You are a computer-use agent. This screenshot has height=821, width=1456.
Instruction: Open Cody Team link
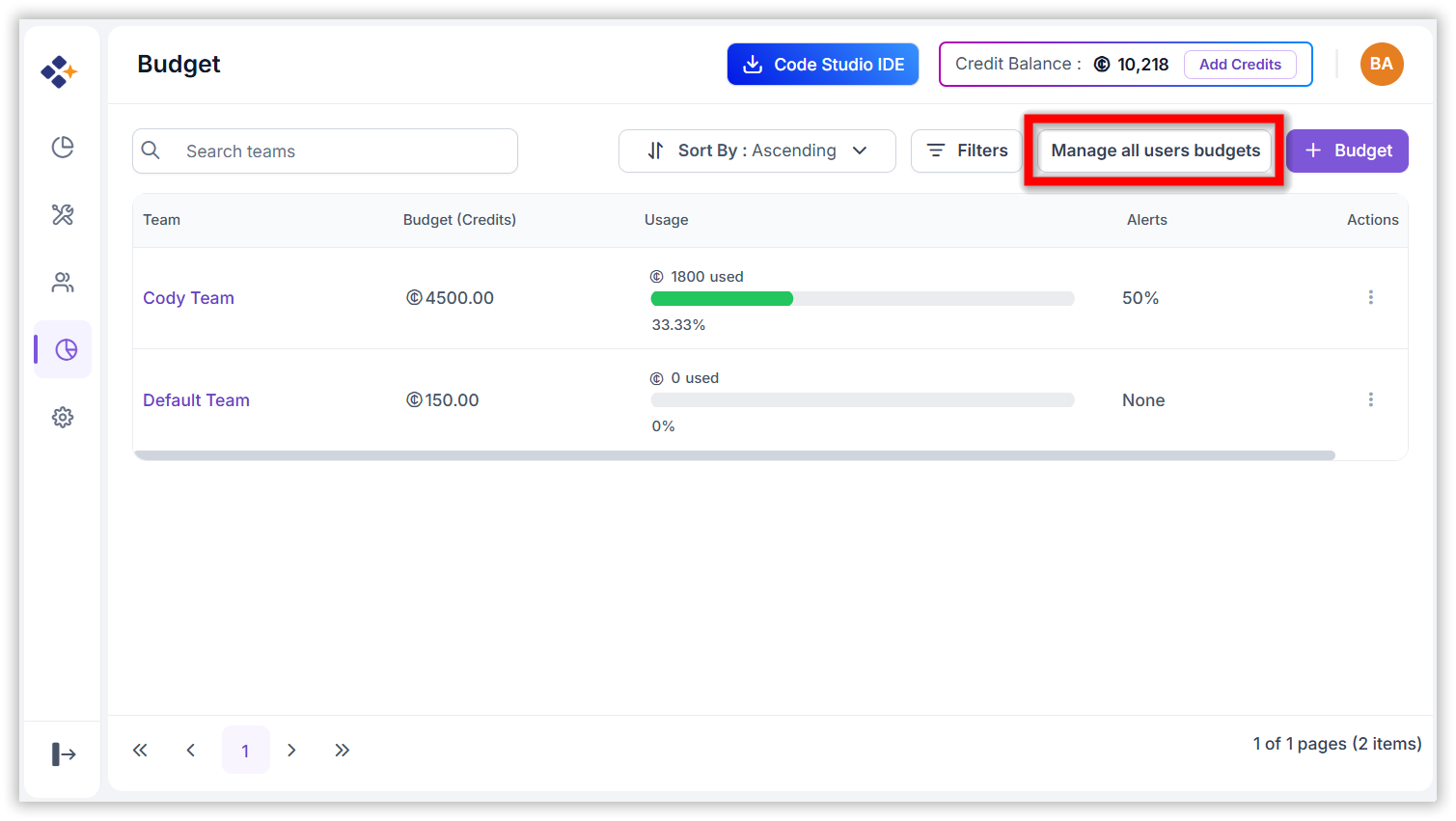click(x=188, y=298)
